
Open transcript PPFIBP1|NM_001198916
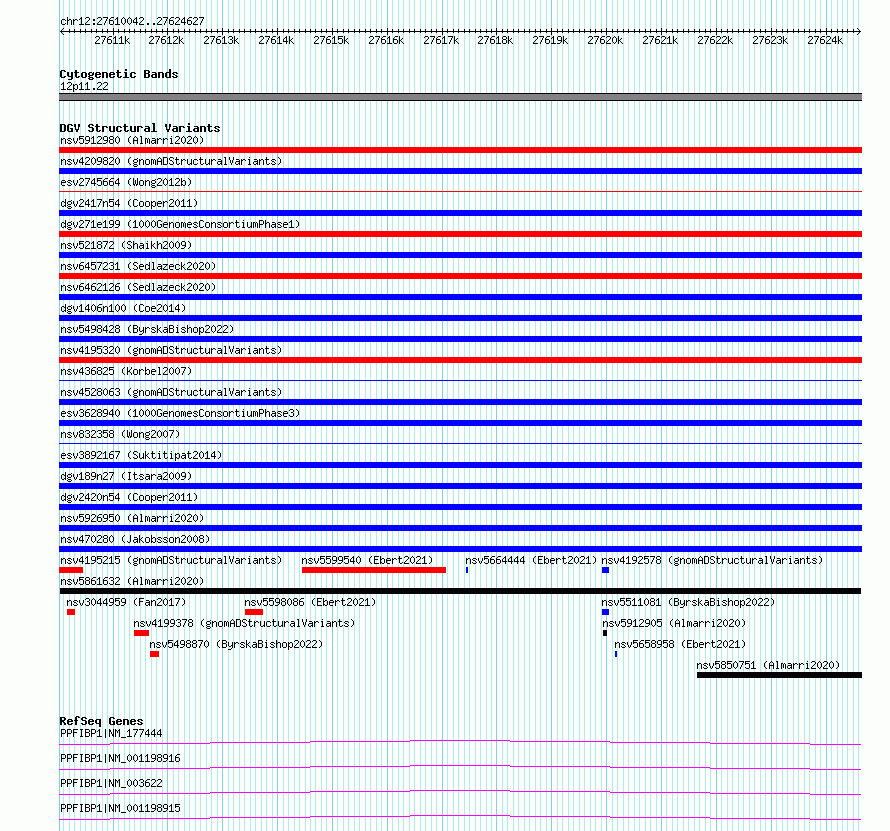point(120,758)
